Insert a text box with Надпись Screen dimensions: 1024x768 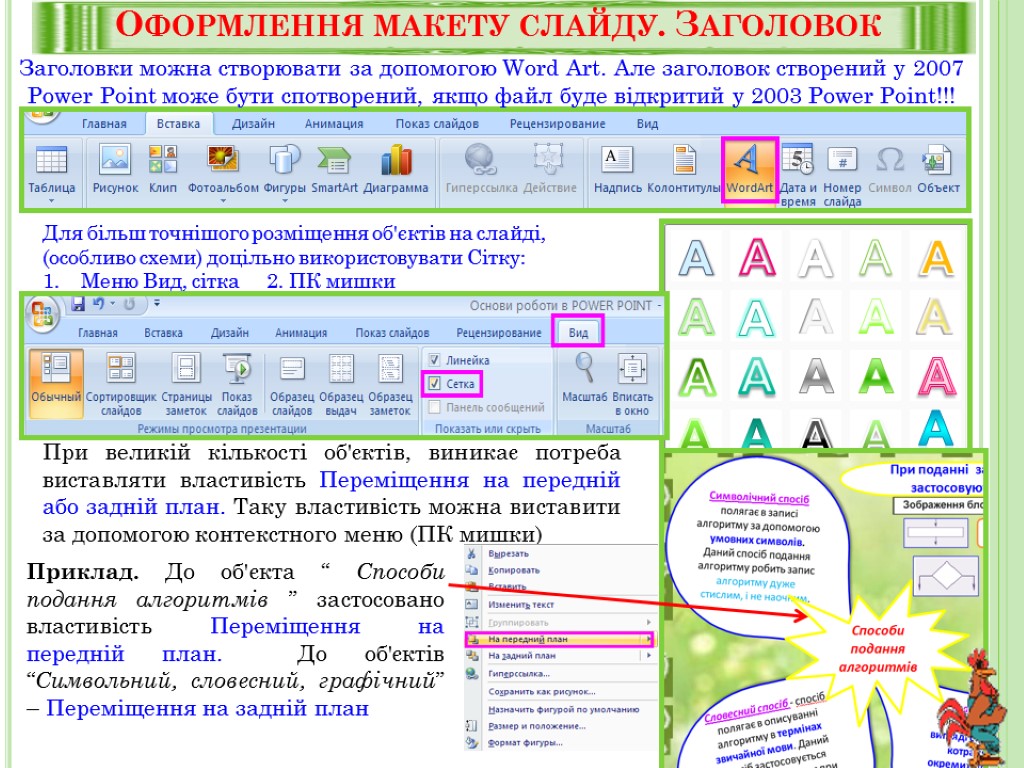pyautogui.click(x=617, y=169)
